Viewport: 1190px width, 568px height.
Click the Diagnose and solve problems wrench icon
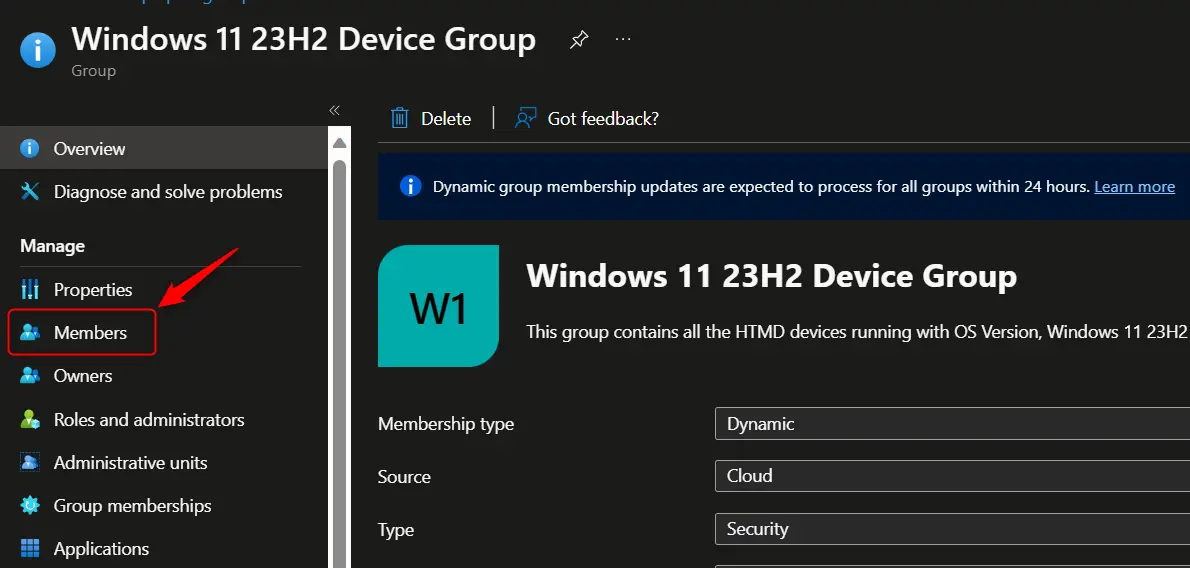click(x=30, y=191)
